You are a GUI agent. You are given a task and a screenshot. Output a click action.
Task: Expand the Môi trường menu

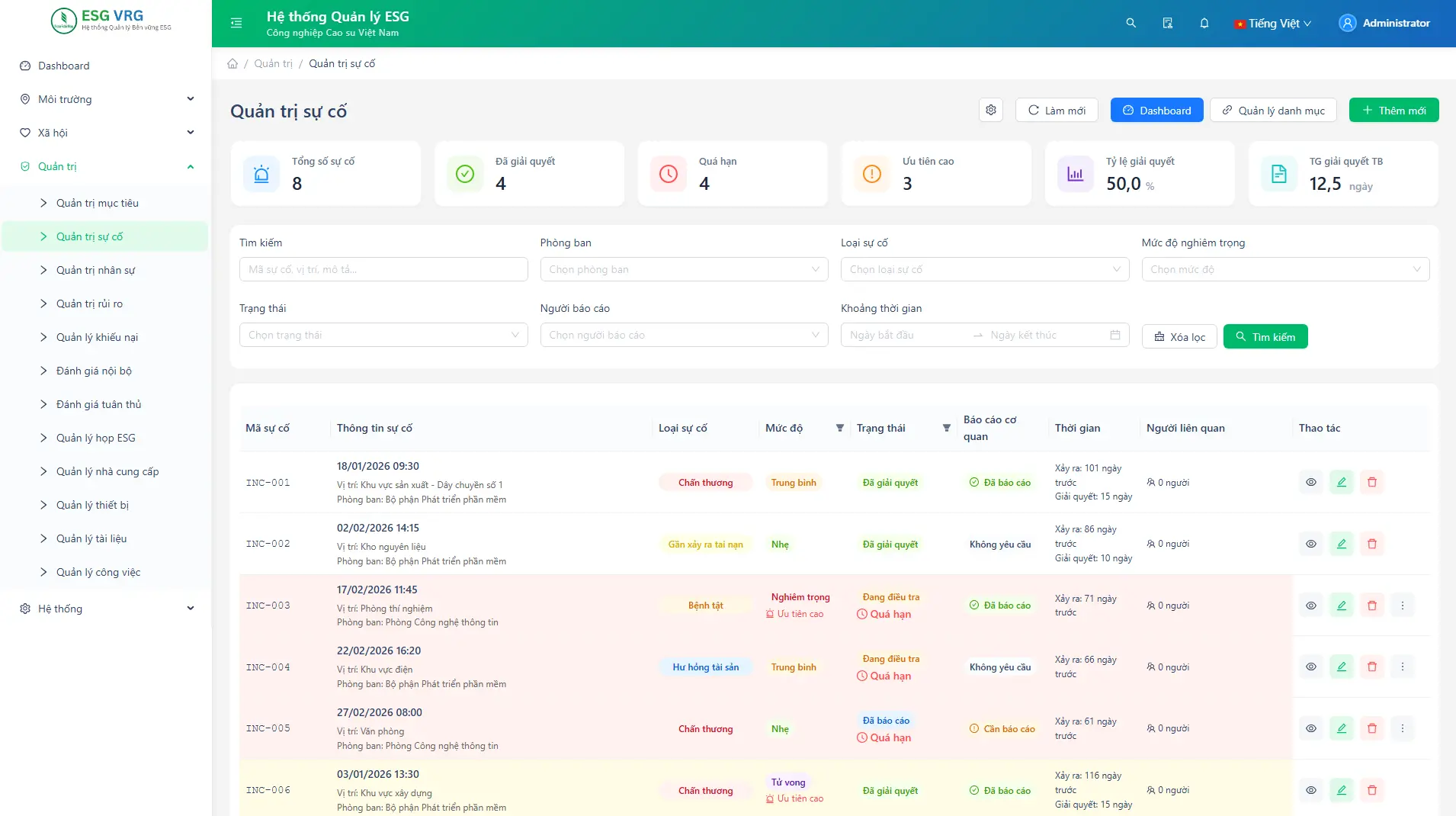click(106, 99)
